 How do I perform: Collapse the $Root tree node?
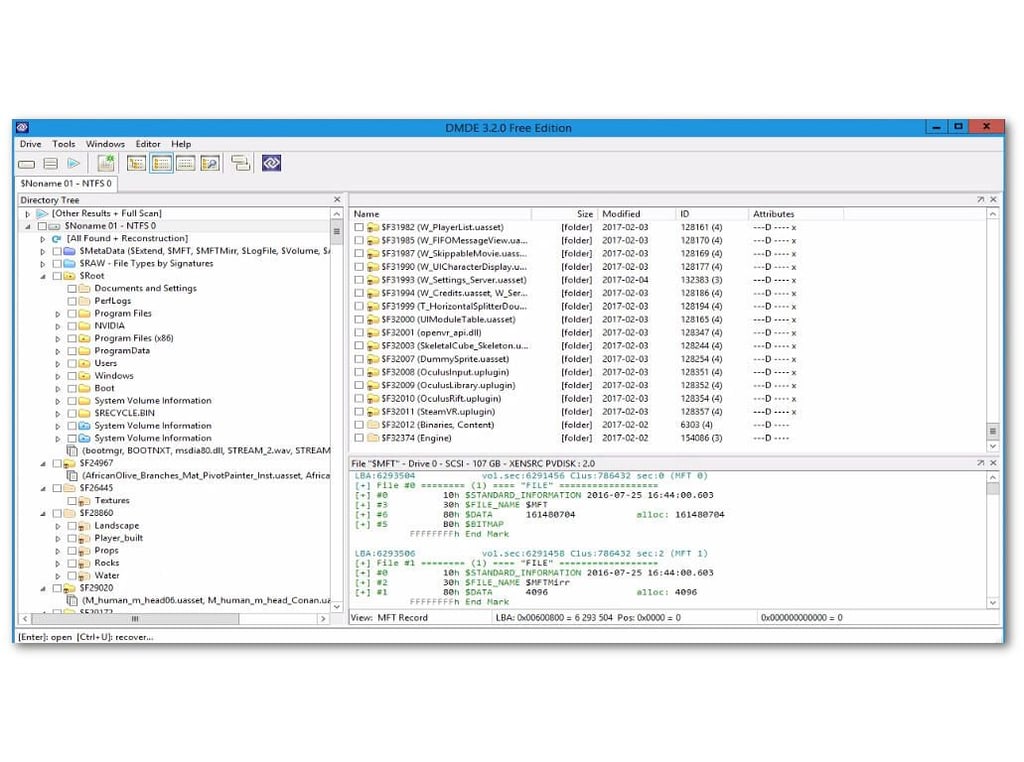click(43, 276)
